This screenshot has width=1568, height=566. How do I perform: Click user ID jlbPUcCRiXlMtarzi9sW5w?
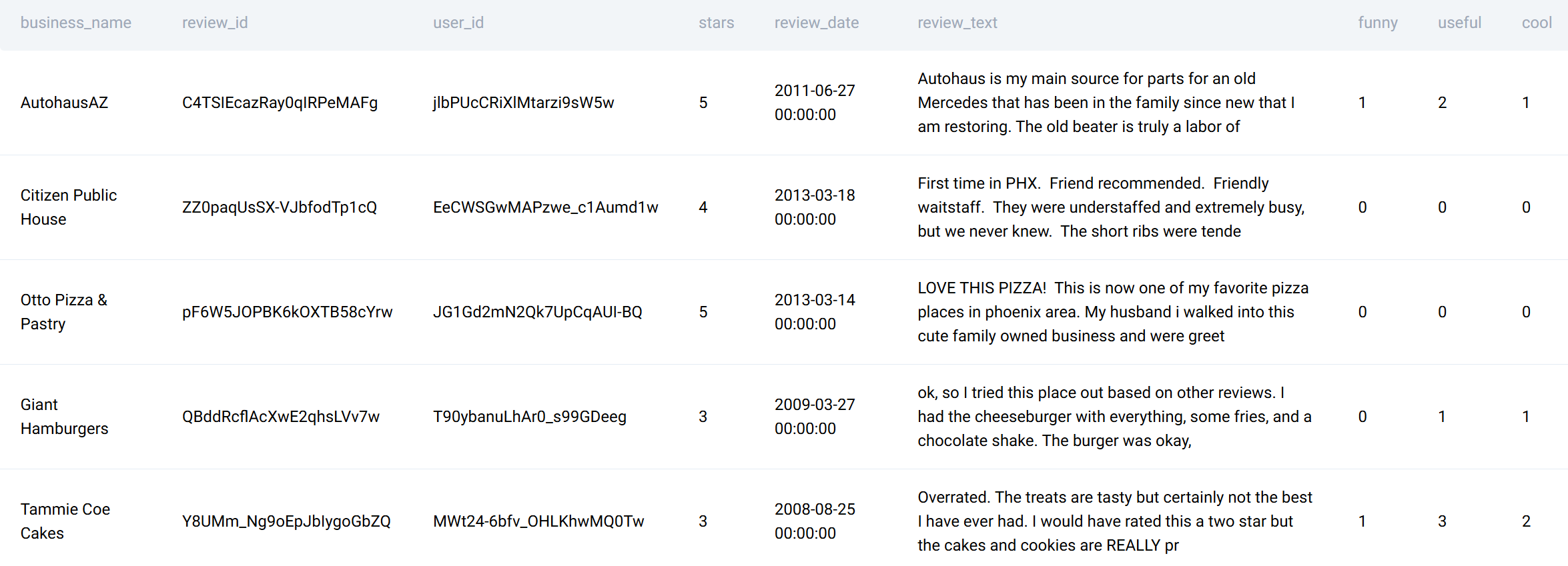(523, 103)
